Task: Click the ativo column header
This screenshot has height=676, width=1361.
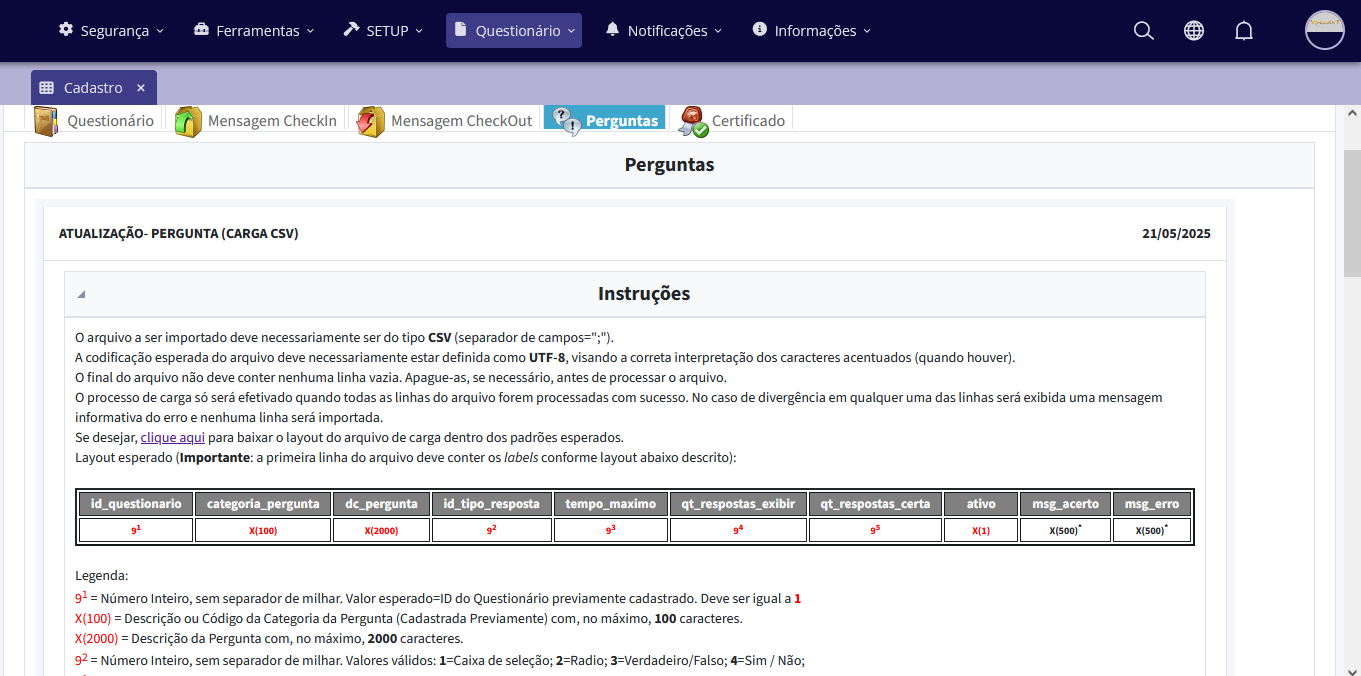Action: (981, 503)
